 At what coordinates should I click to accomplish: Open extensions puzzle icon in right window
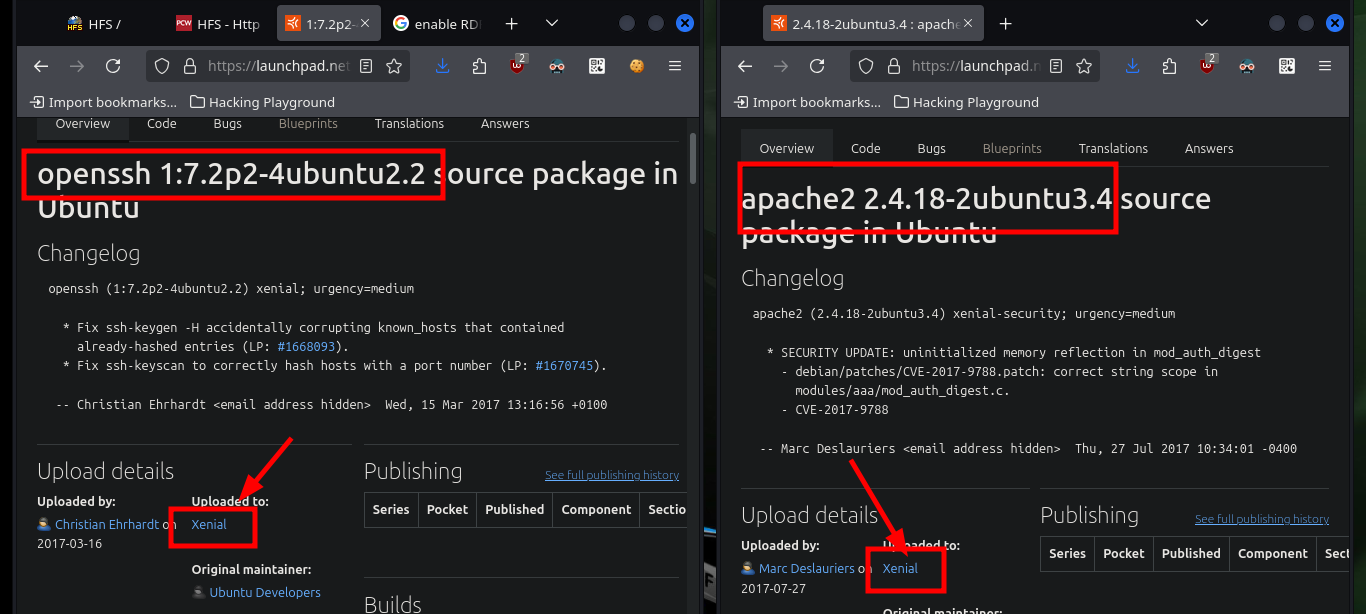pos(1169,66)
